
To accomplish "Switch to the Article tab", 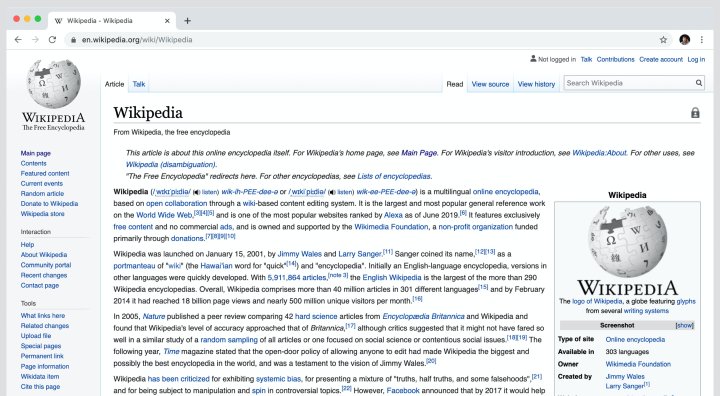I will 114,84.
